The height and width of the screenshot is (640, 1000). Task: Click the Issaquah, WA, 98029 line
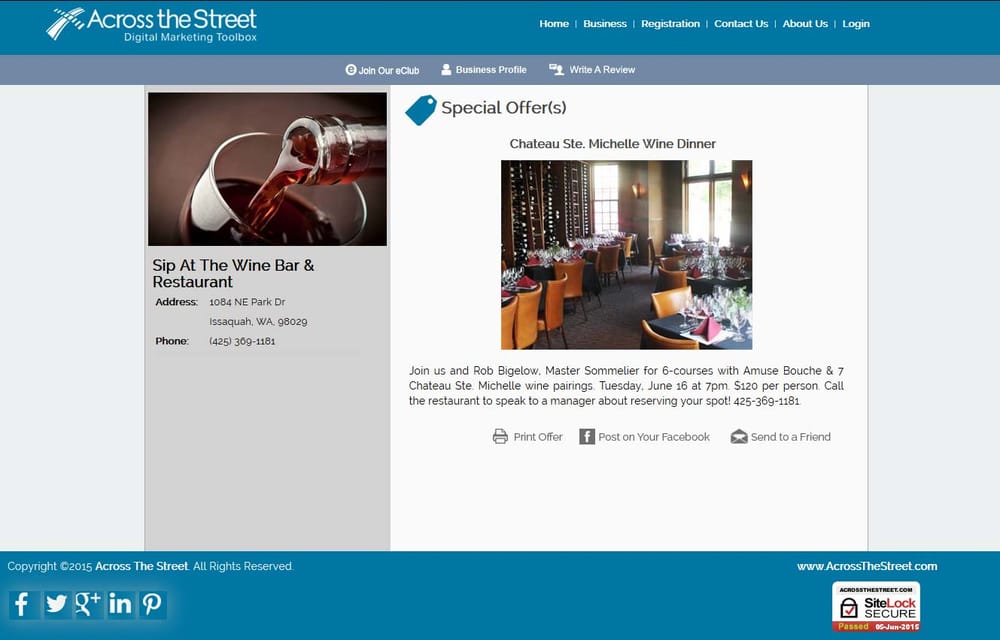(258, 321)
